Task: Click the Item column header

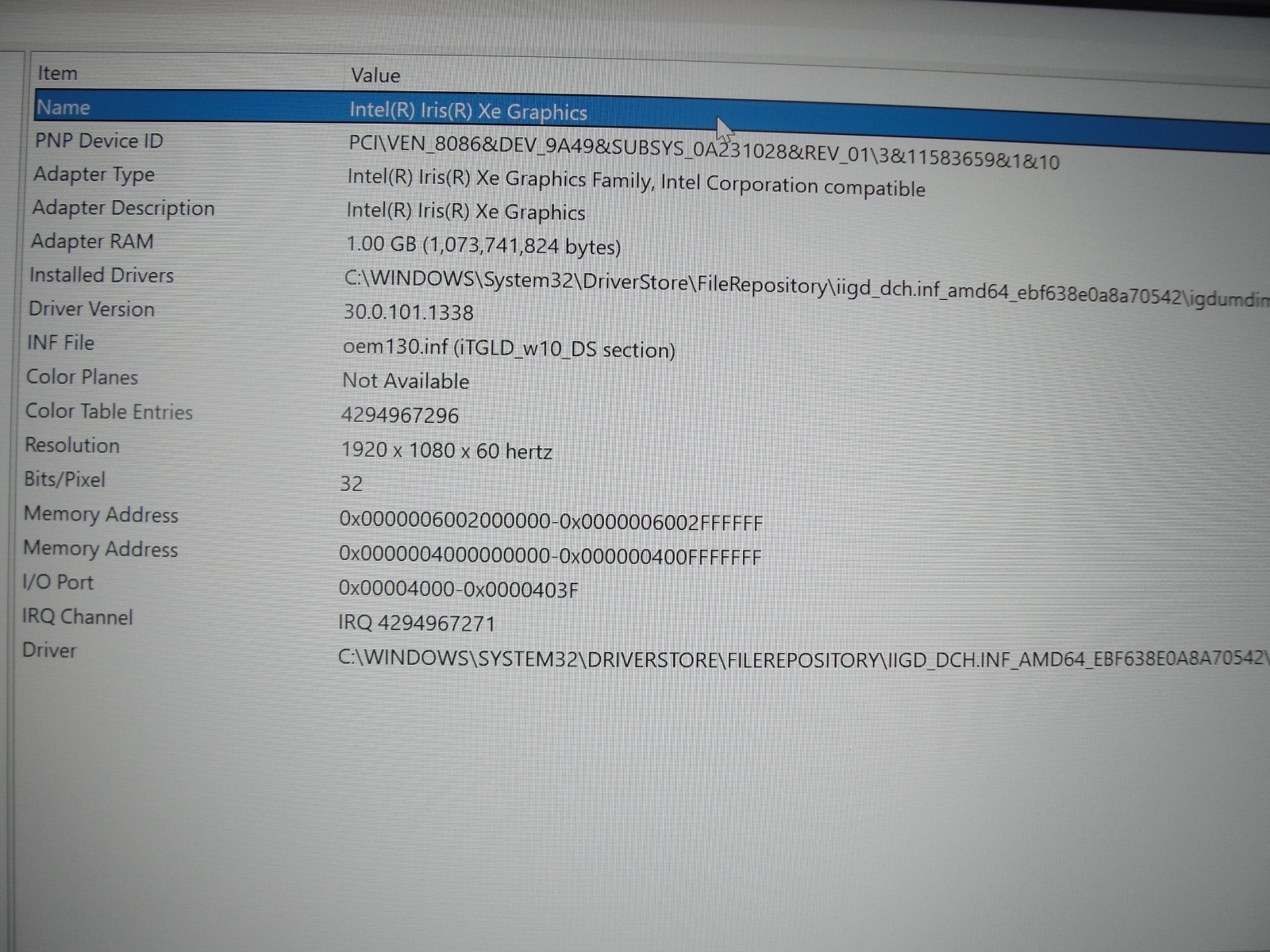Action: [x=58, y=73]
